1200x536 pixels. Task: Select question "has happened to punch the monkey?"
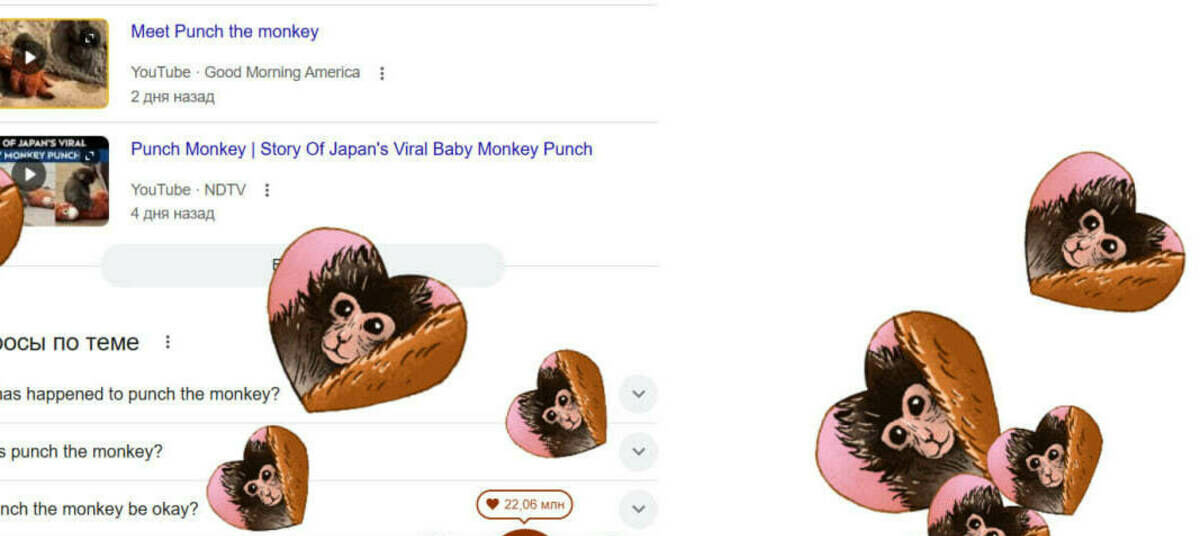pyautogui.click(x=140, y=394)
